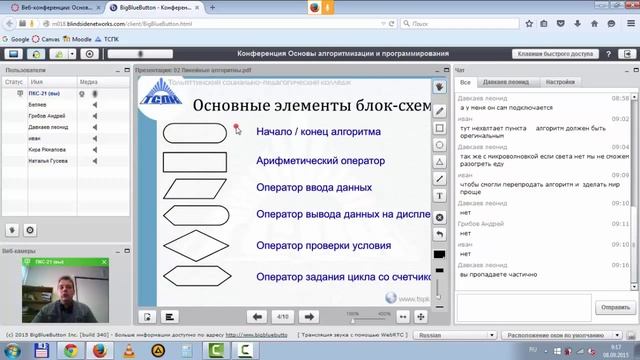Screen dimensions: 640x360
Task: Click the raise hand button in users panel
Action: pyautogui.click(x=12, y=230)
